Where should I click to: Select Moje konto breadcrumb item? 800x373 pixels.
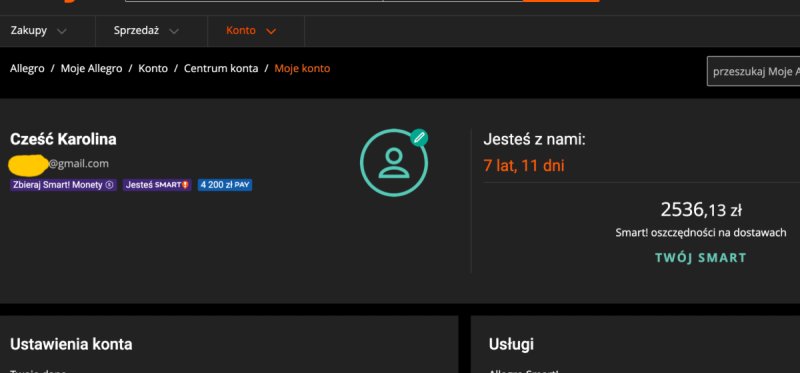302,68
